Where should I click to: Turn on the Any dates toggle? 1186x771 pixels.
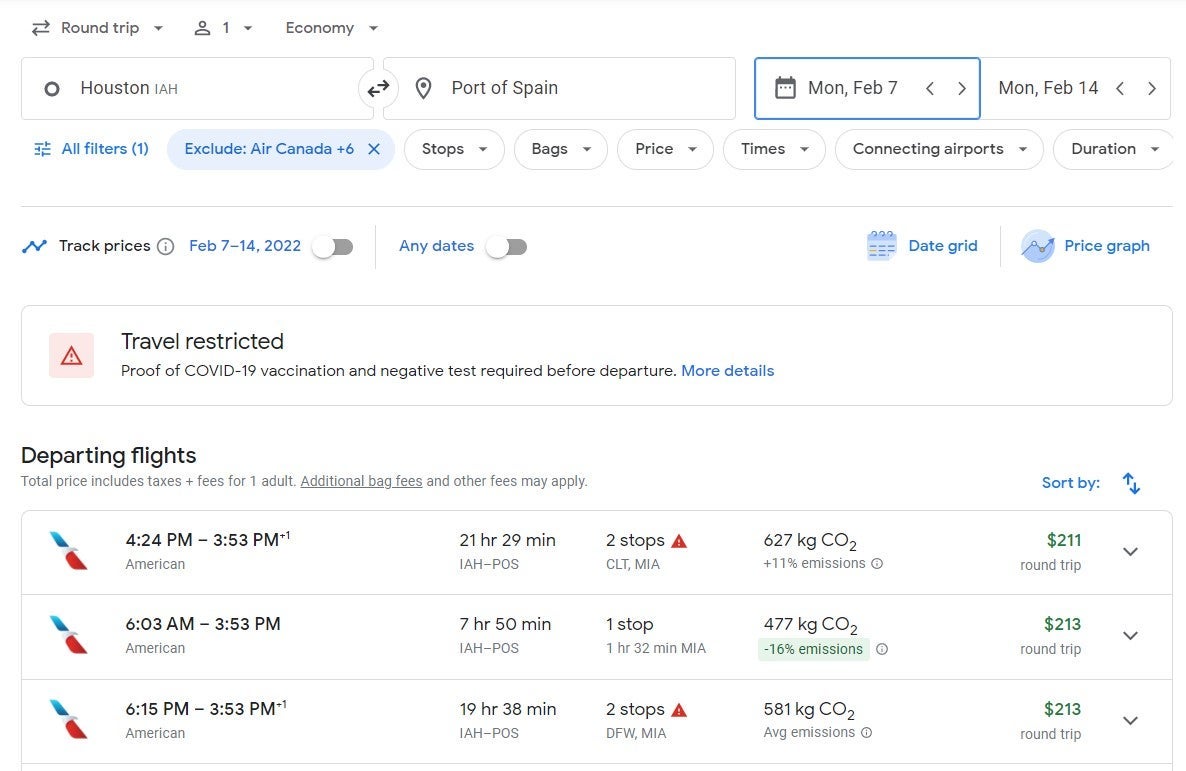click(x=506, y=247)
